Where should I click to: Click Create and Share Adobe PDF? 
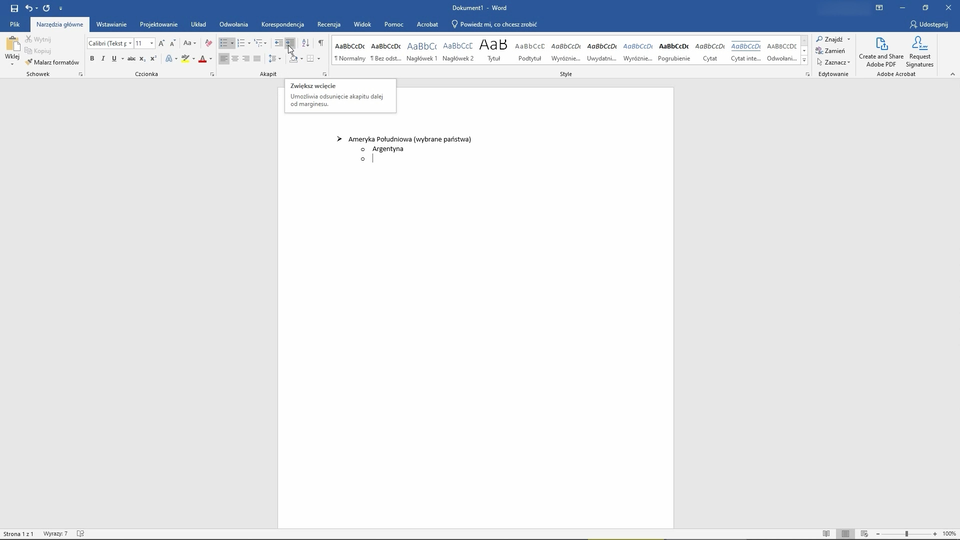(x=881, y=52)
